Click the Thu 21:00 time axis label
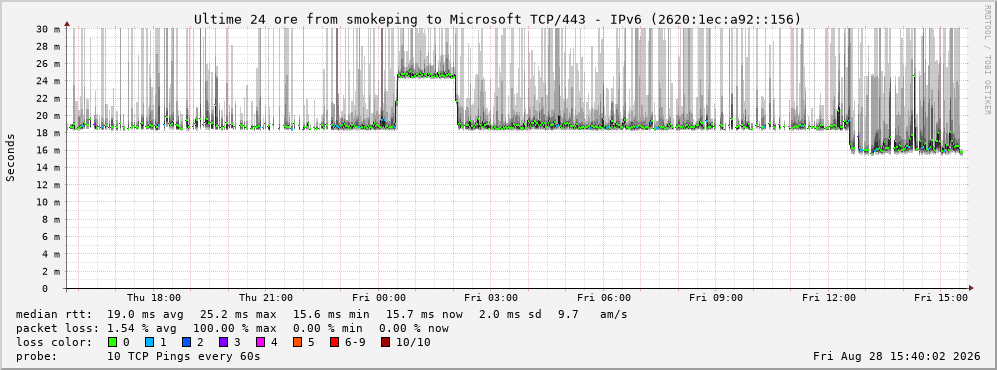 click(266, 298)
